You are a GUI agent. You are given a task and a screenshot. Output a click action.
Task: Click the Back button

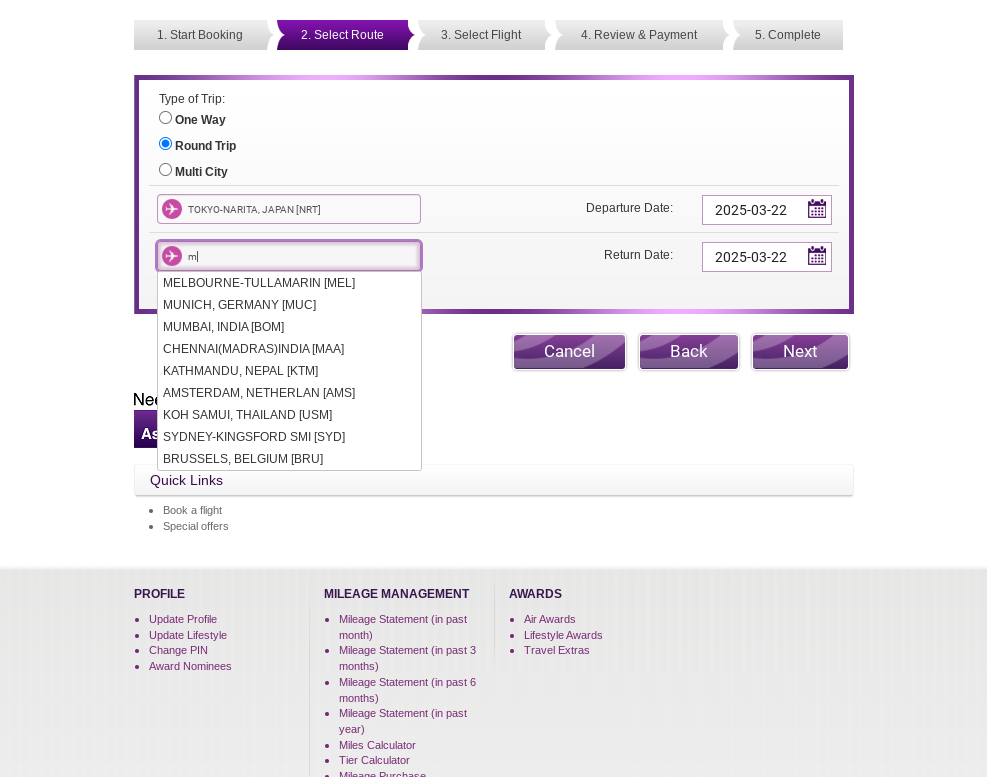(x=689, y=351)
